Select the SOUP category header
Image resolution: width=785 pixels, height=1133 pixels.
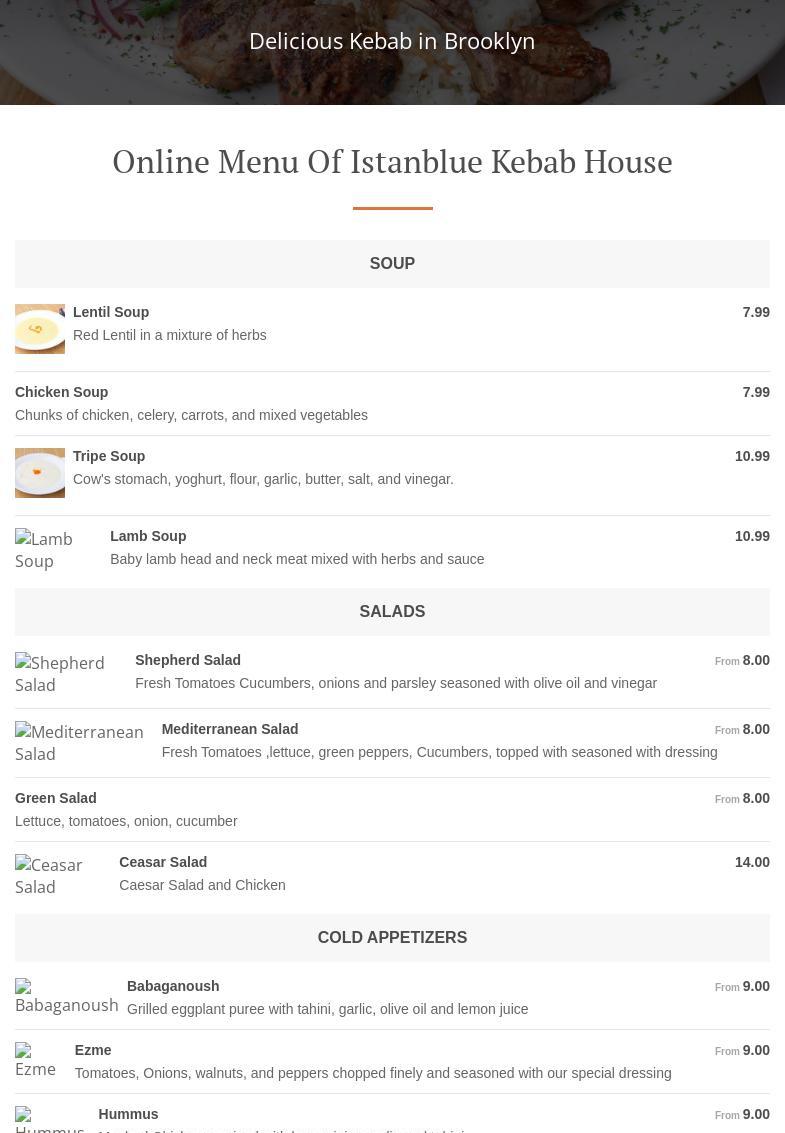[x=392, y=264]
